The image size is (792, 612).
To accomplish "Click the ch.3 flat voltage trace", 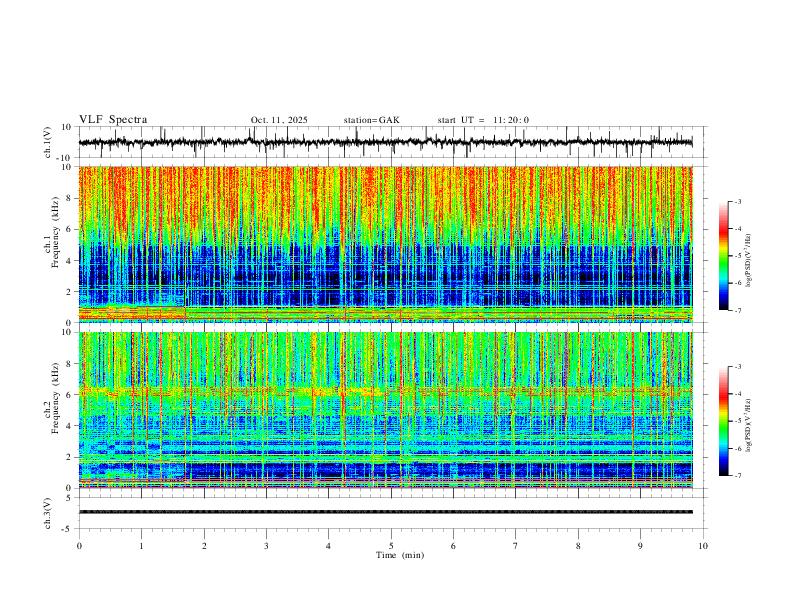I will click(x=385, y=512).
